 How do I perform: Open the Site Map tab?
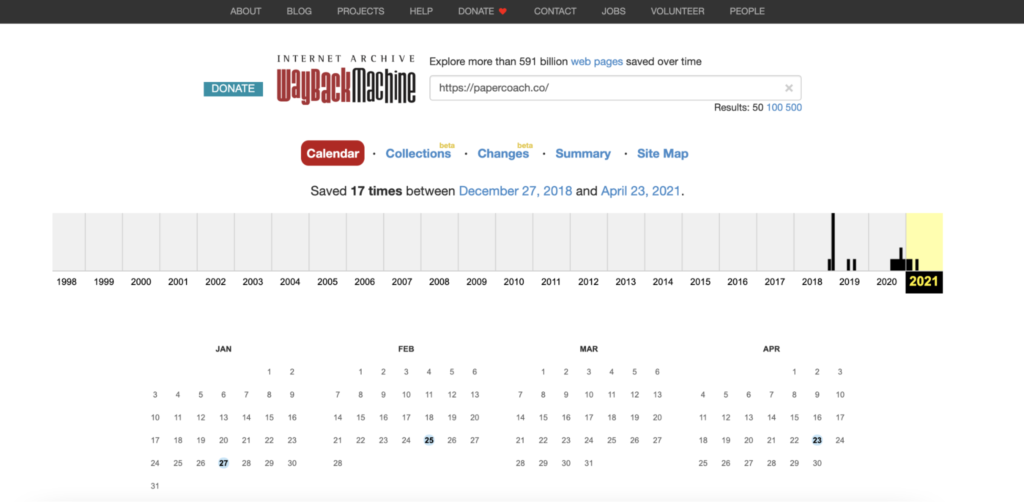click(x=663, y=153)
